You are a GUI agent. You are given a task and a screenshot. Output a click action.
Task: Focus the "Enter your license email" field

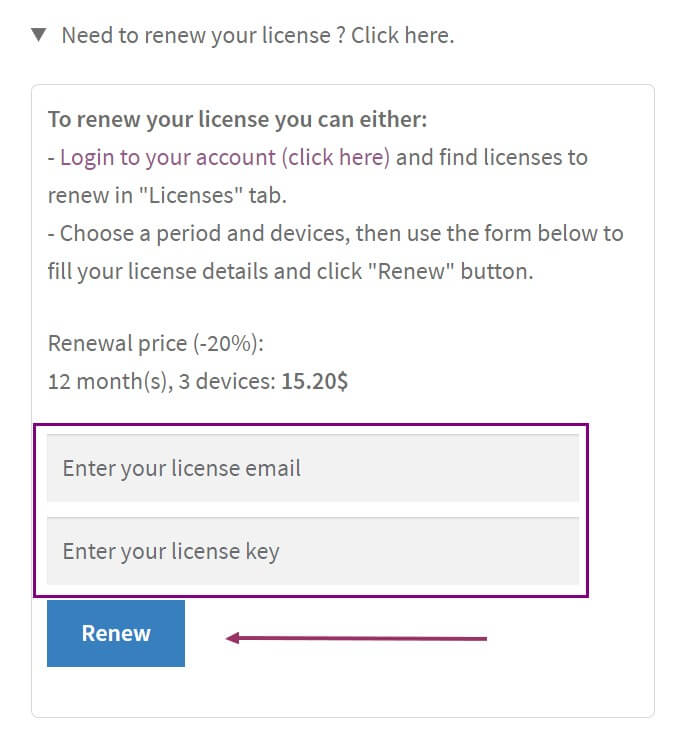[x=312, y=468]
